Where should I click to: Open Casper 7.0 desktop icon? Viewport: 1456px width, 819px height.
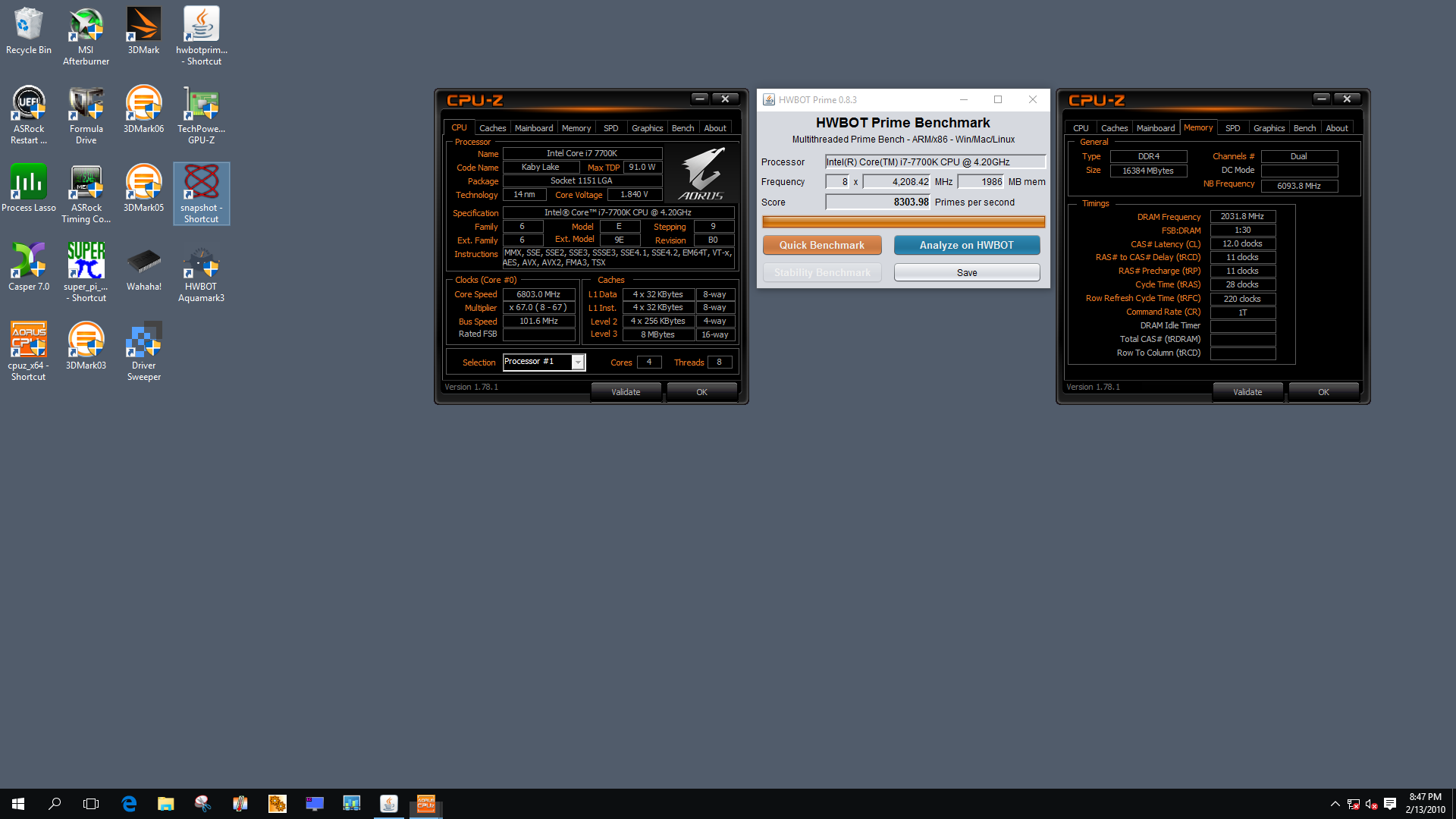(x=28, y=268)
